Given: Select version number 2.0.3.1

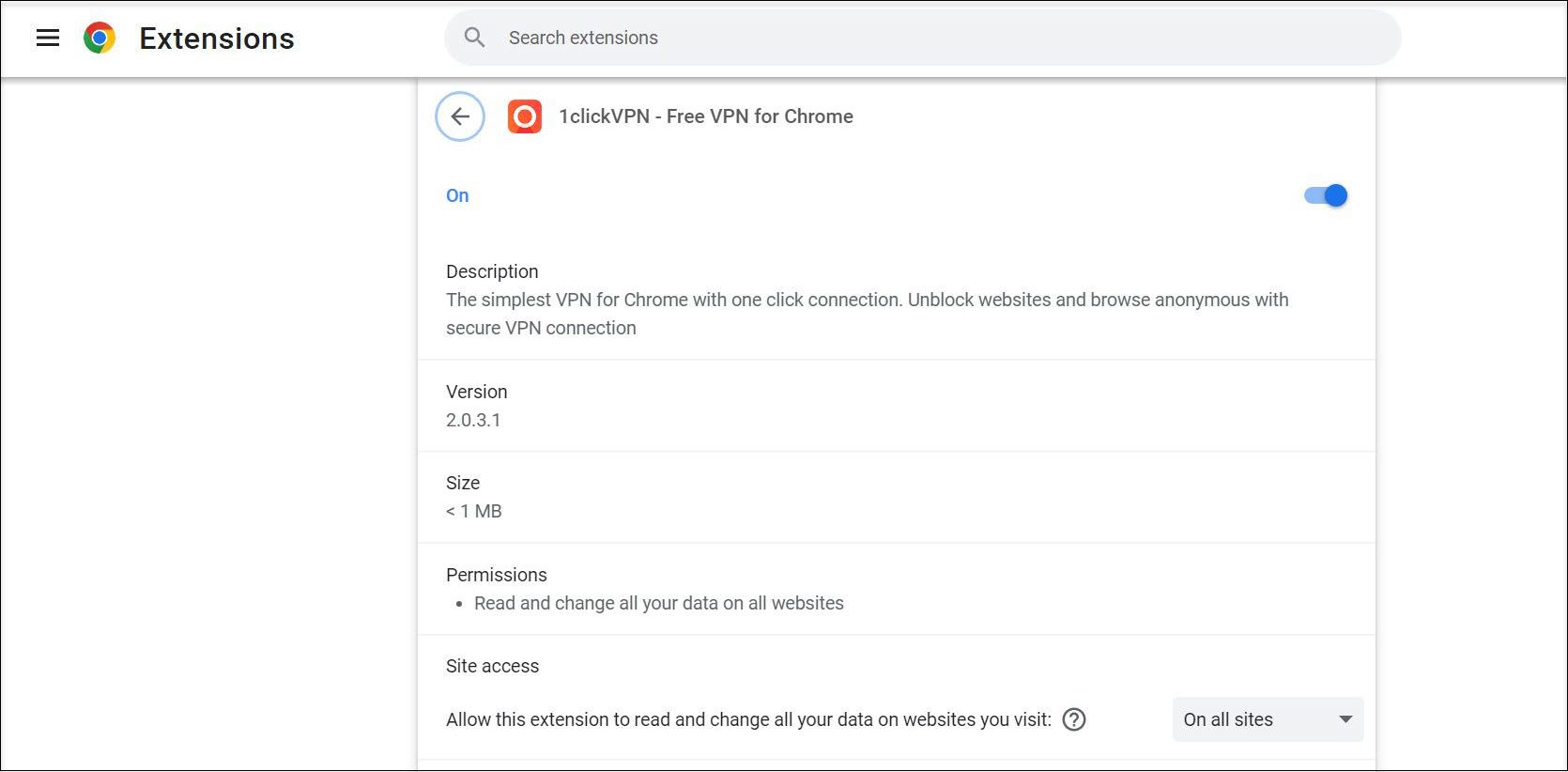Looking at the screenshot, I should (473, 420).
